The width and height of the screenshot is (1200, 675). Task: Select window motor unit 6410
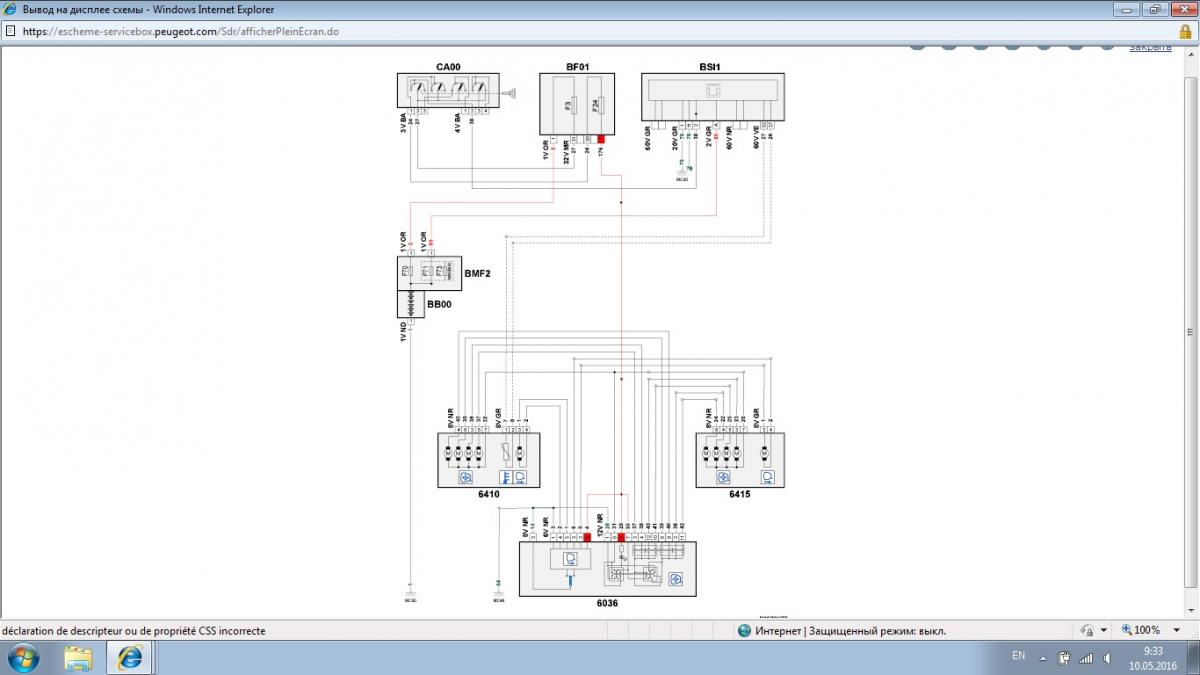pos(488,460)
